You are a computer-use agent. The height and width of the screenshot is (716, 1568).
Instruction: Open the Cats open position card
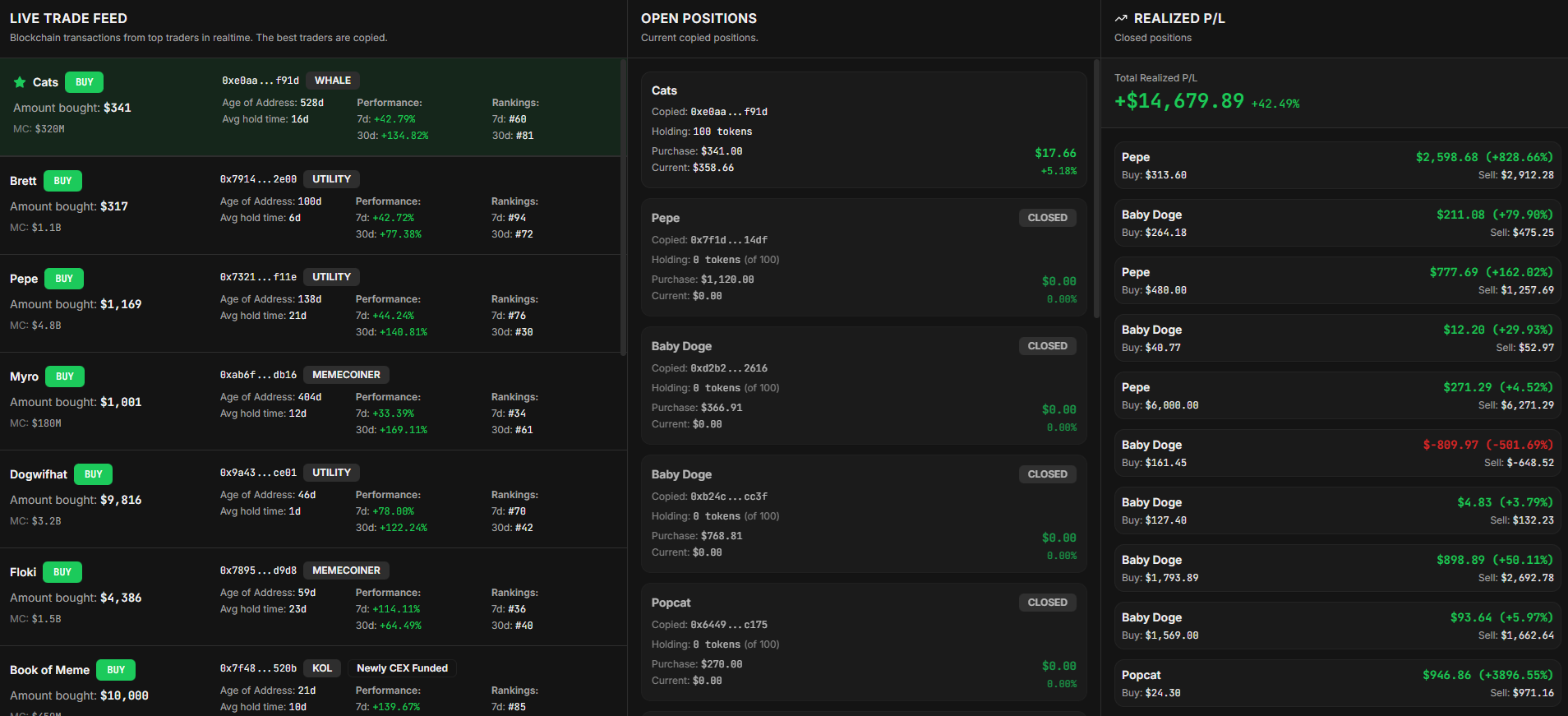tap(863, 129)
